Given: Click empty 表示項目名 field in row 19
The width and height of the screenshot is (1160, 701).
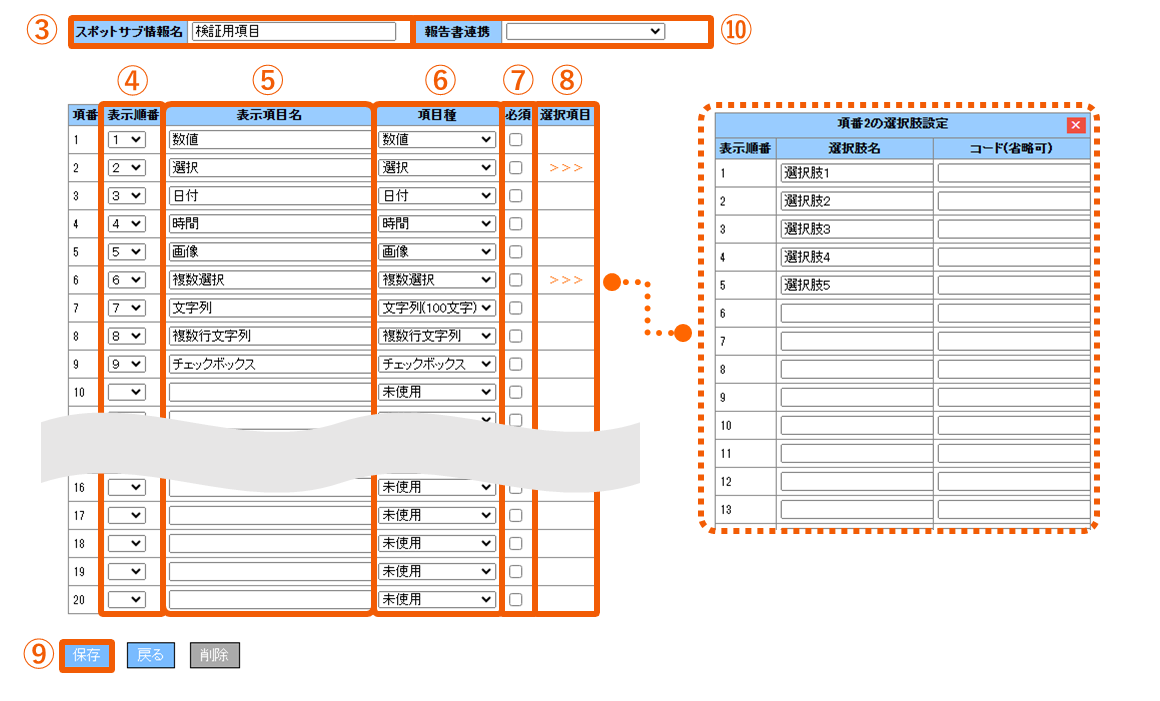Looking at the screenshot, I should 269,572.
